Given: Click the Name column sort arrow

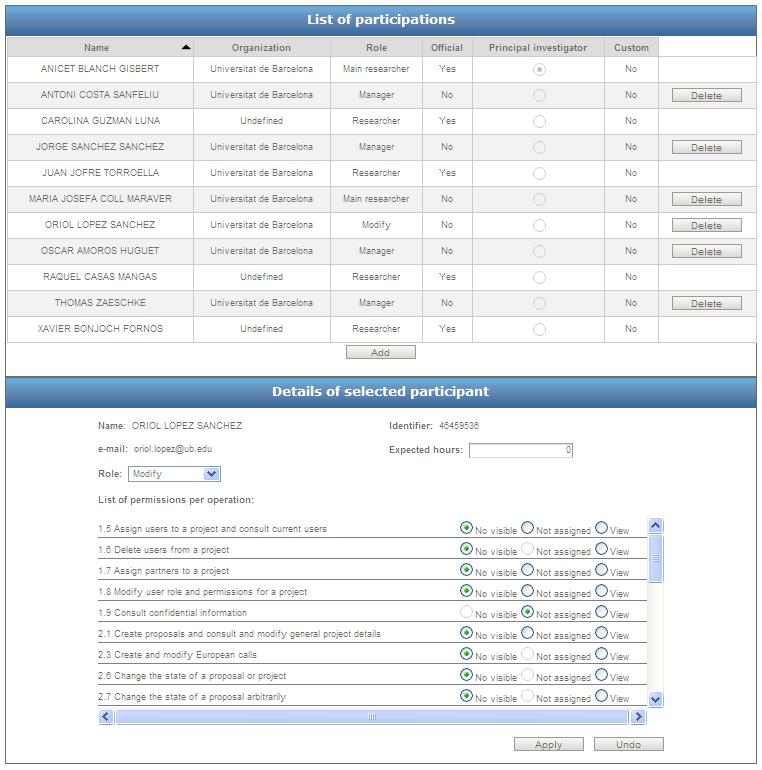Looking at the screenshot, I should [185, 48].
